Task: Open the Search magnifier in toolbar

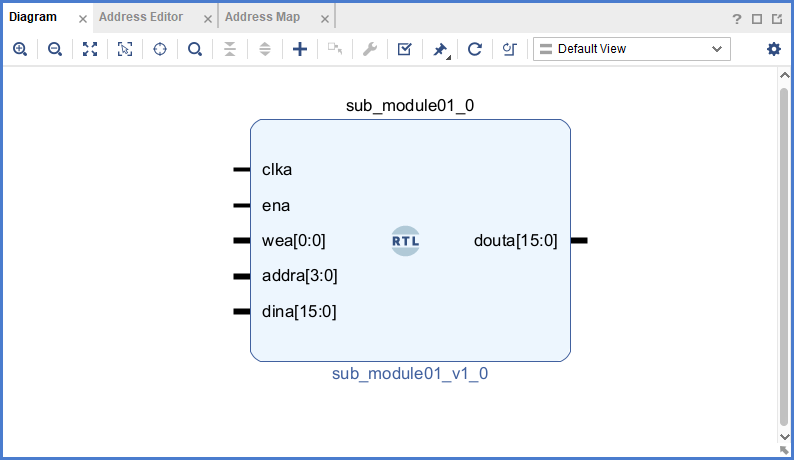Action: (195, 49)
